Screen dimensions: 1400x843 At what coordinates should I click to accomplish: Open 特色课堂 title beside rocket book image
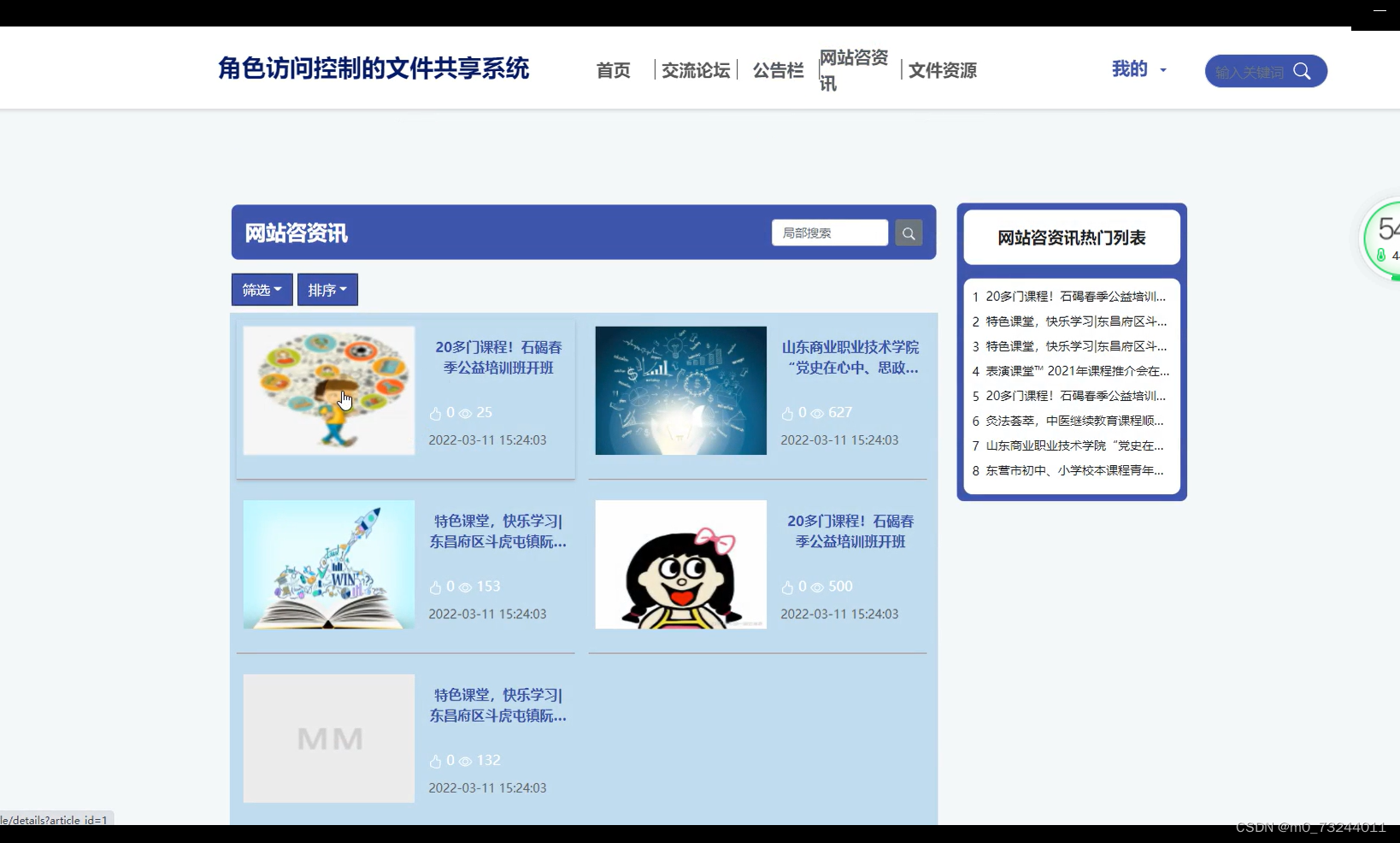[498, 531]
